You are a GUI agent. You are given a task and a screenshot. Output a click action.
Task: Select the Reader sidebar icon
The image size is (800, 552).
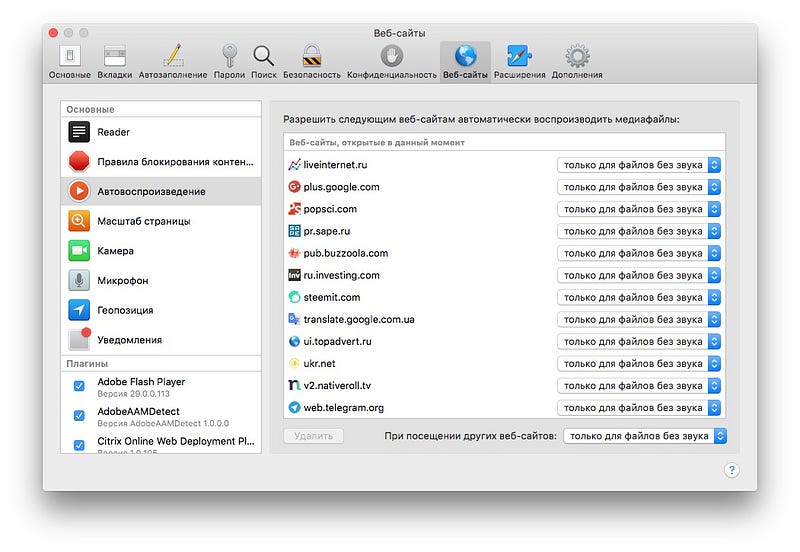79,132
